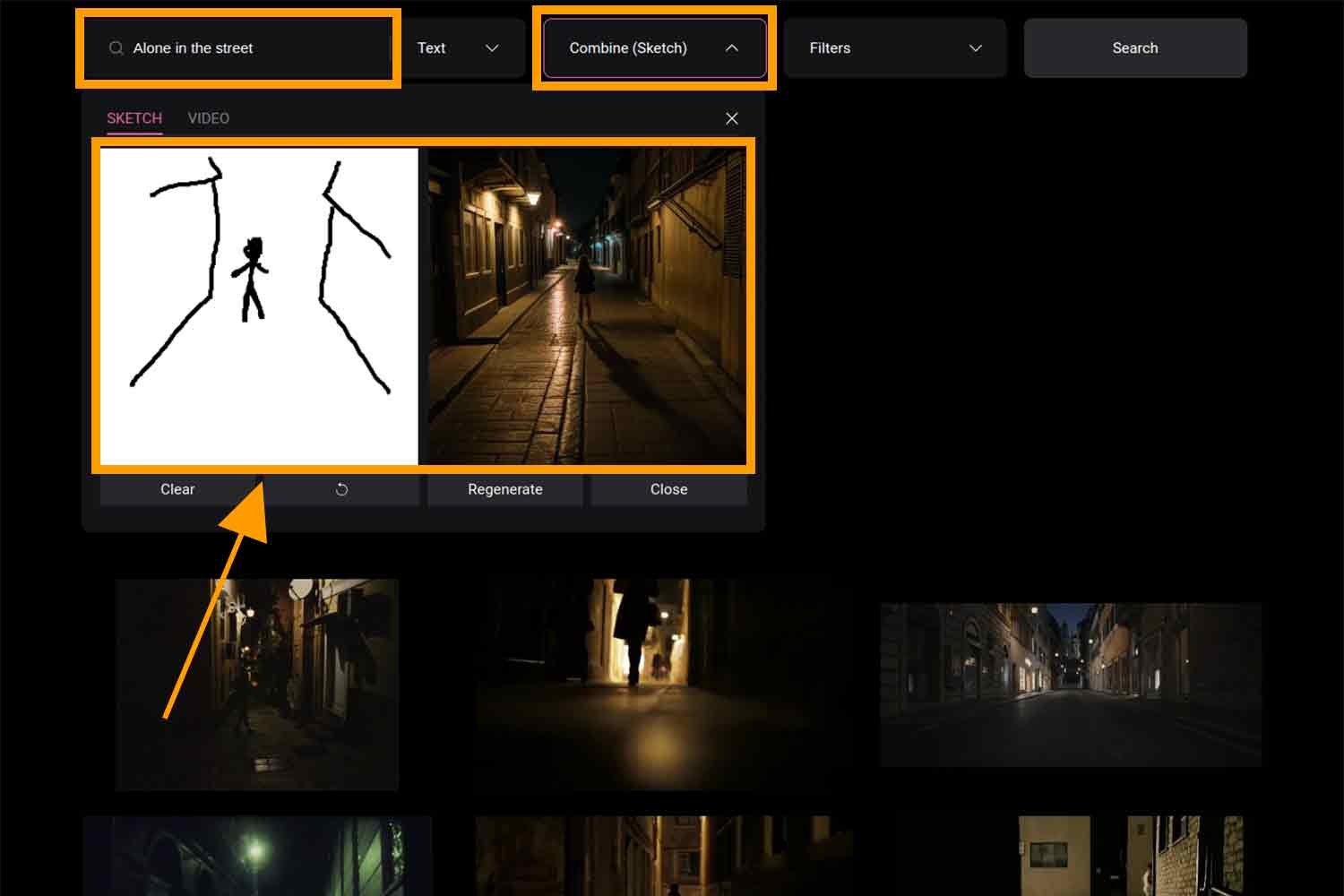Select the undo arrow below the sketch canvas
Viewport: 1344px width, 896px height.
tap(340, 489)
